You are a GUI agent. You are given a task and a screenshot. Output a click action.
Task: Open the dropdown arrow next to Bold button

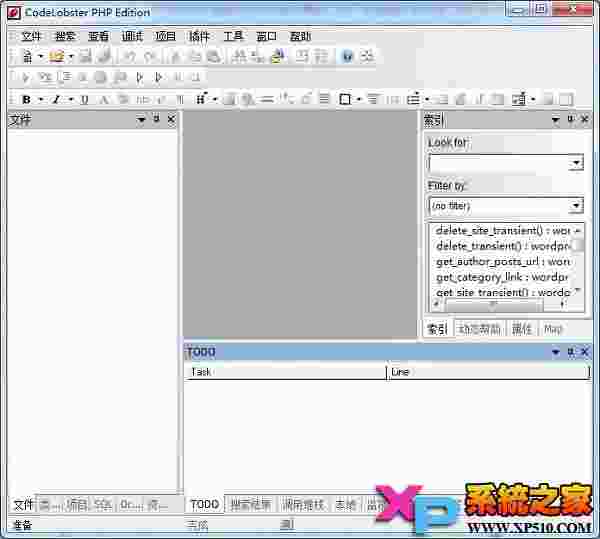(x=41, y=99)
